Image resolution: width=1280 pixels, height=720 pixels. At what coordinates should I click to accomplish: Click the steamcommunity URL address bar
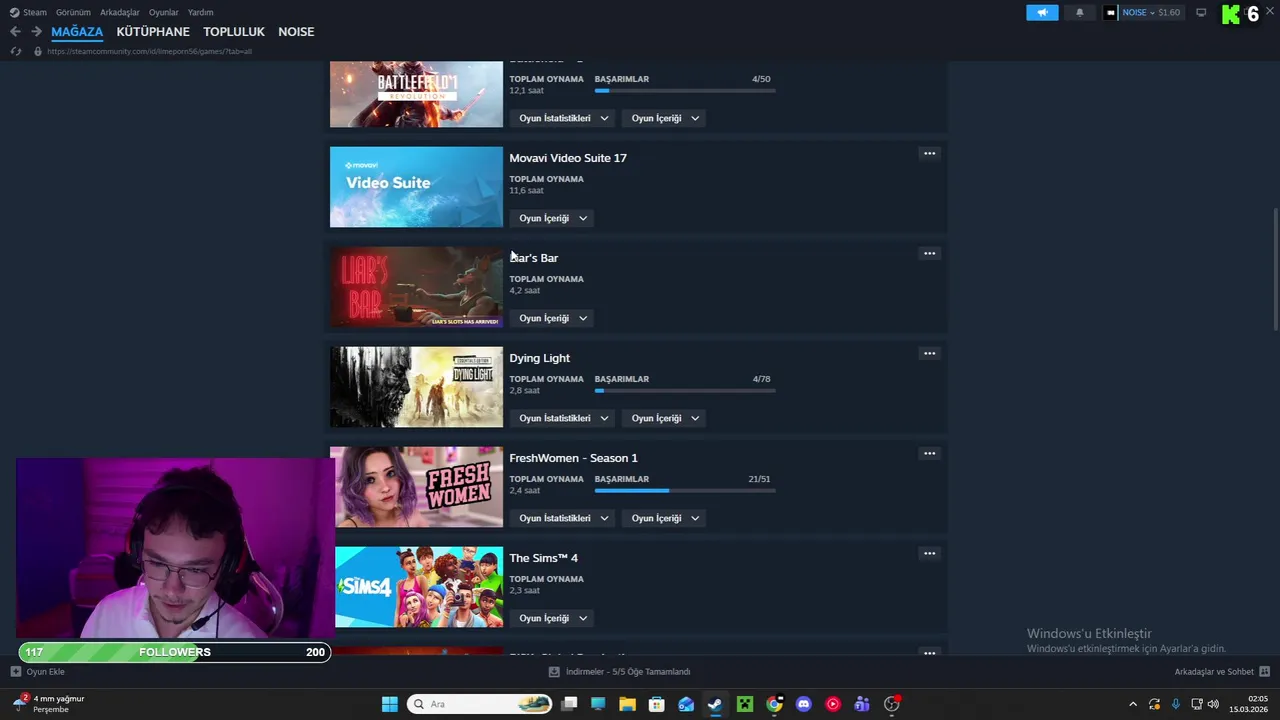coord(150,51)
